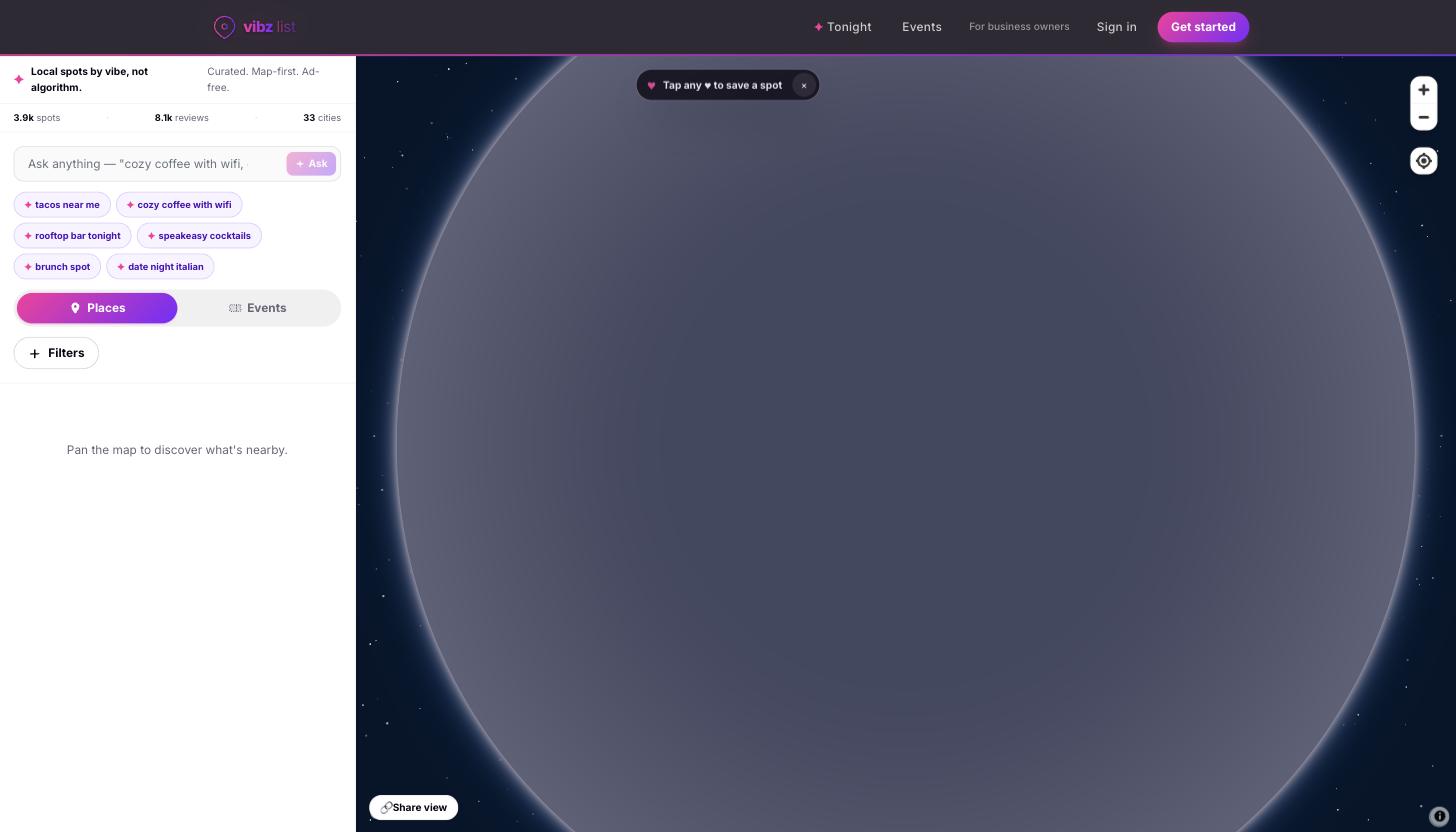Click 'Curated. Map-first. Ad-free.' text

click(x=264, y=80)
